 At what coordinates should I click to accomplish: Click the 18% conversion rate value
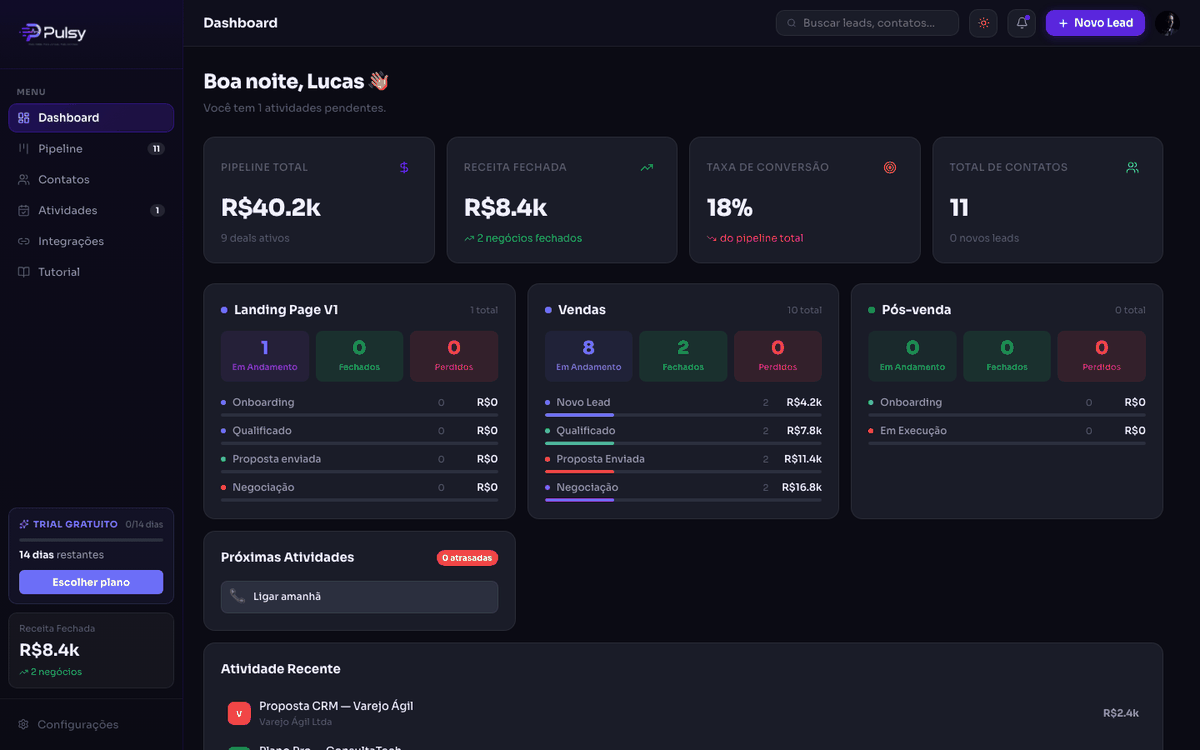pos(730,208)
